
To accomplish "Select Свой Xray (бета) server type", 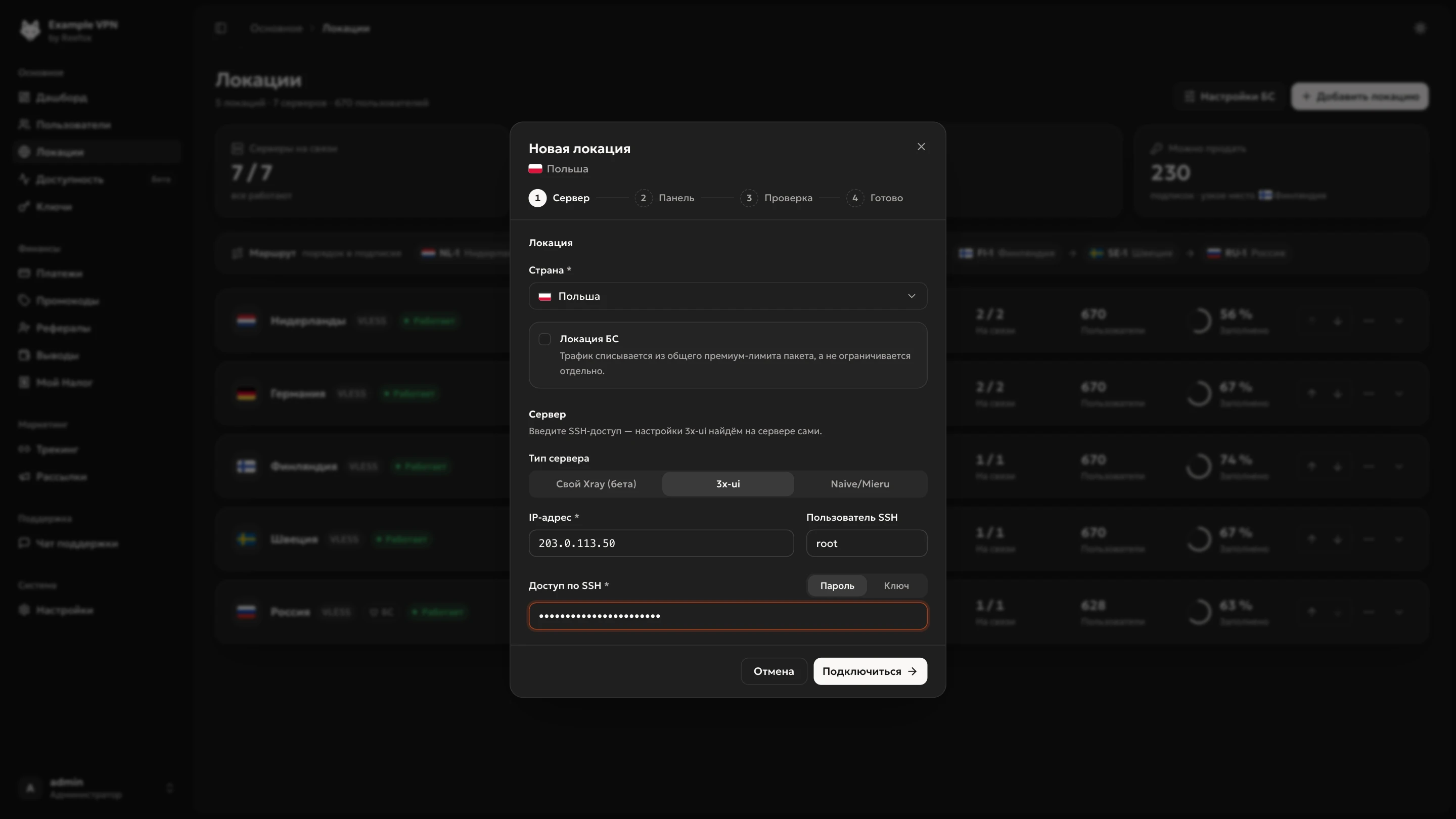I will [596, 484].
